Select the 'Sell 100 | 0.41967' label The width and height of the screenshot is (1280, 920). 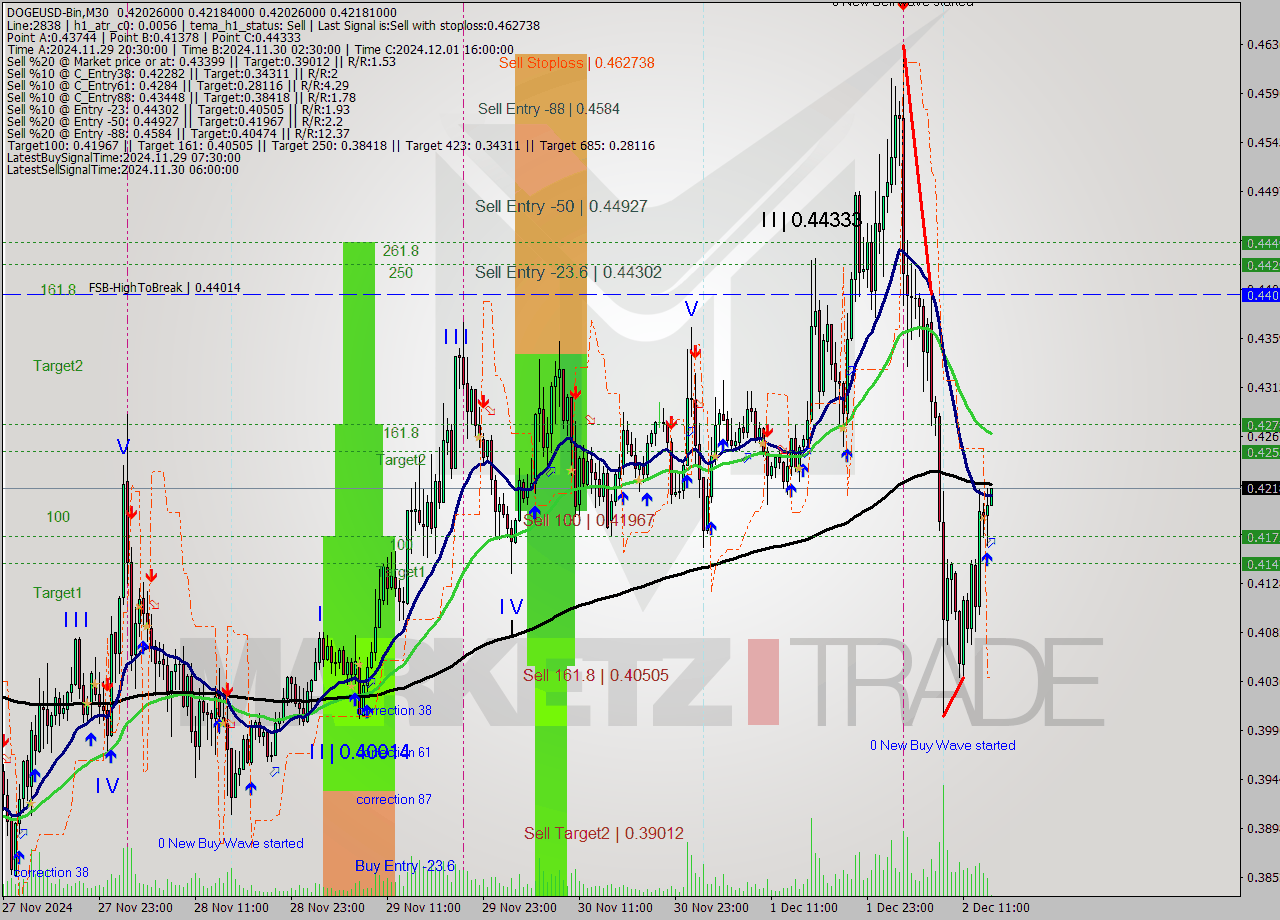point(588,520)
